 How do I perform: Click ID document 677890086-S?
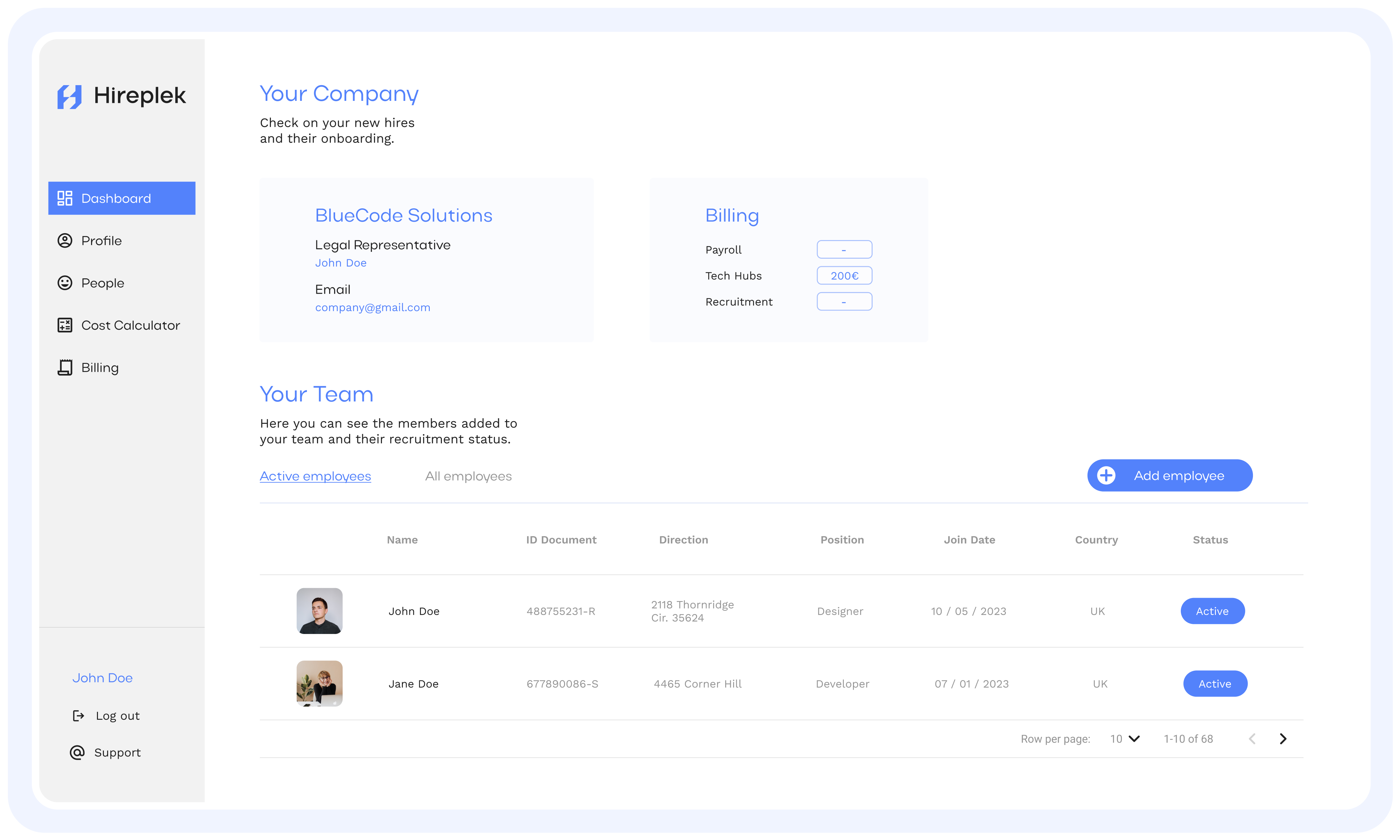[x=562, y=684]
